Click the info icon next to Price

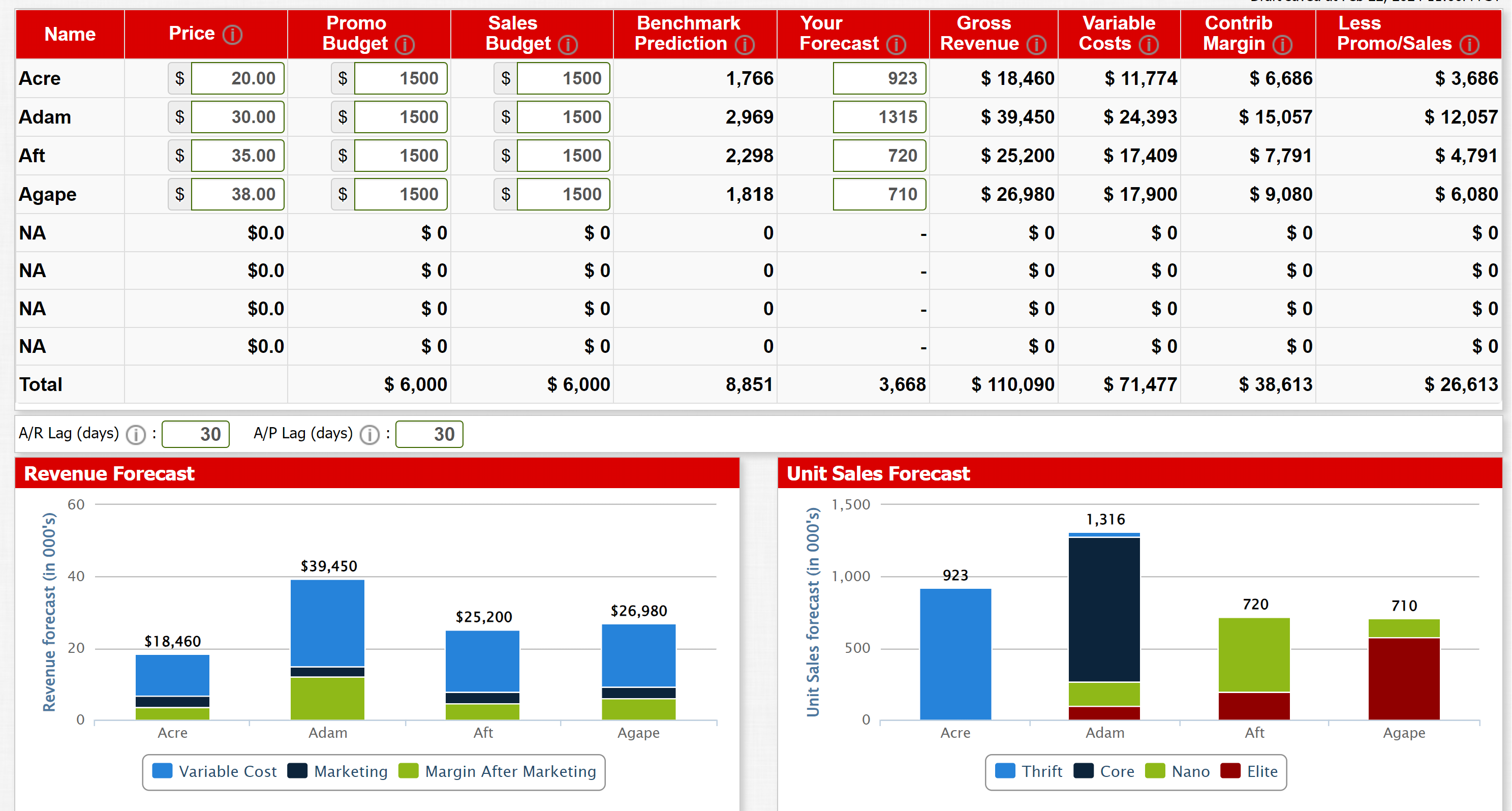click(232, 34)
